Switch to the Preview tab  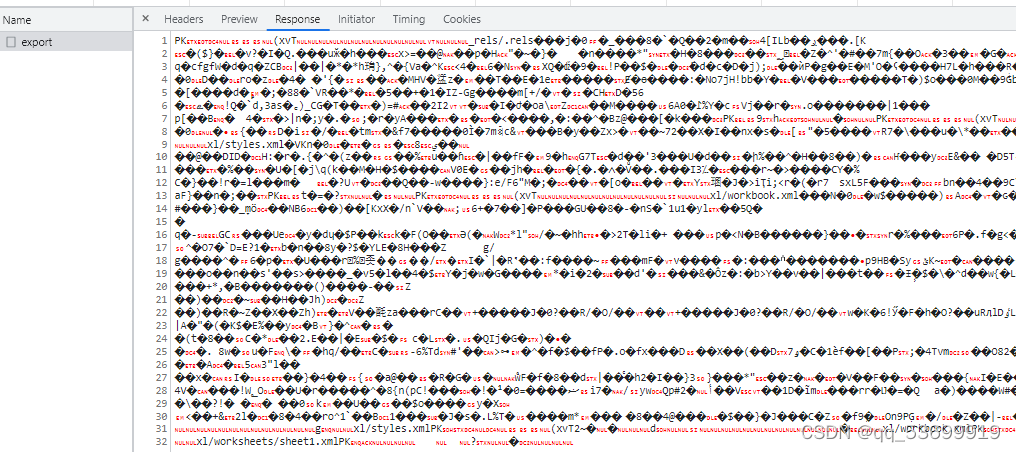(x=239, y=19)
